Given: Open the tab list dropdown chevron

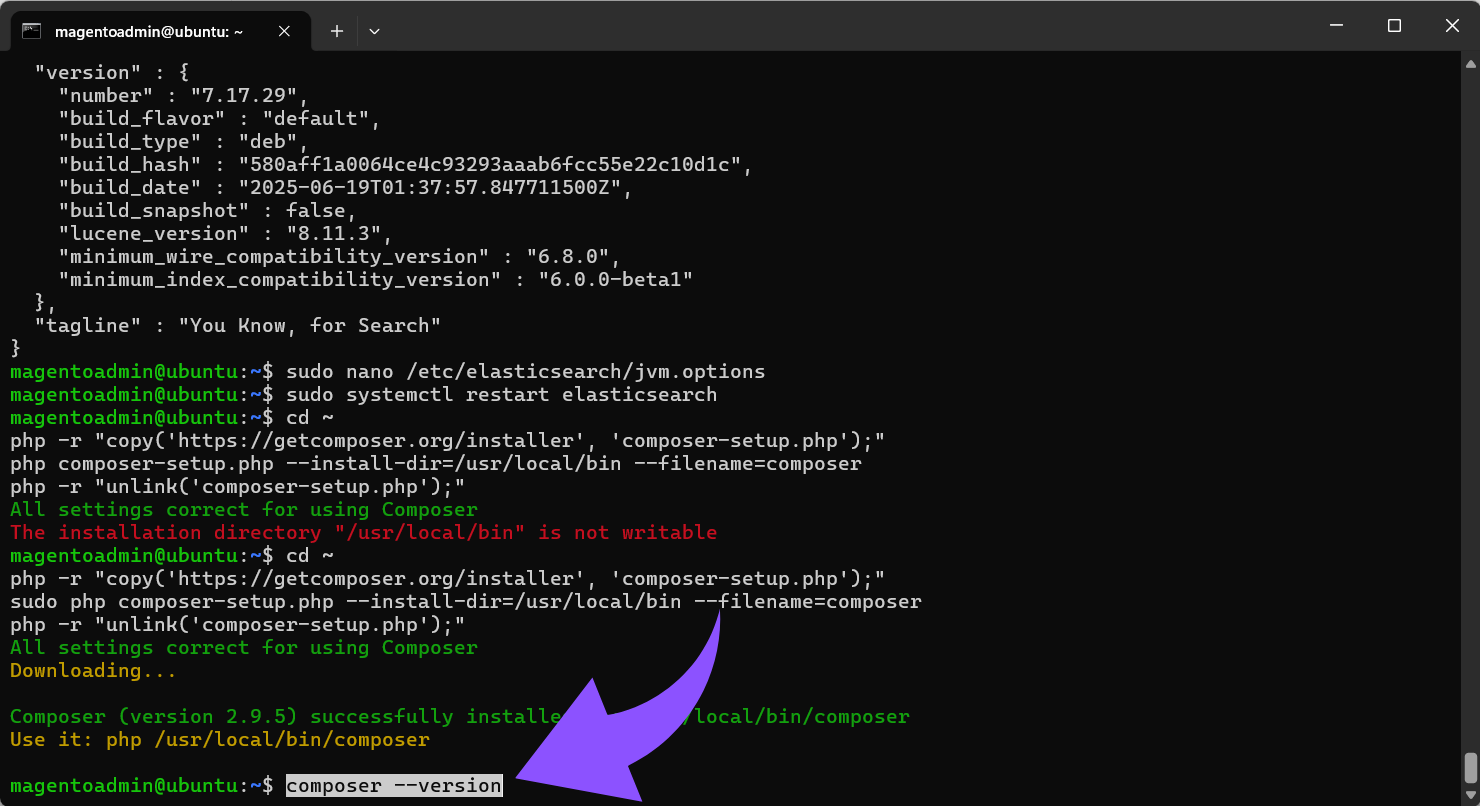Looking at the screenshot, I should click(x=374, y=31).
